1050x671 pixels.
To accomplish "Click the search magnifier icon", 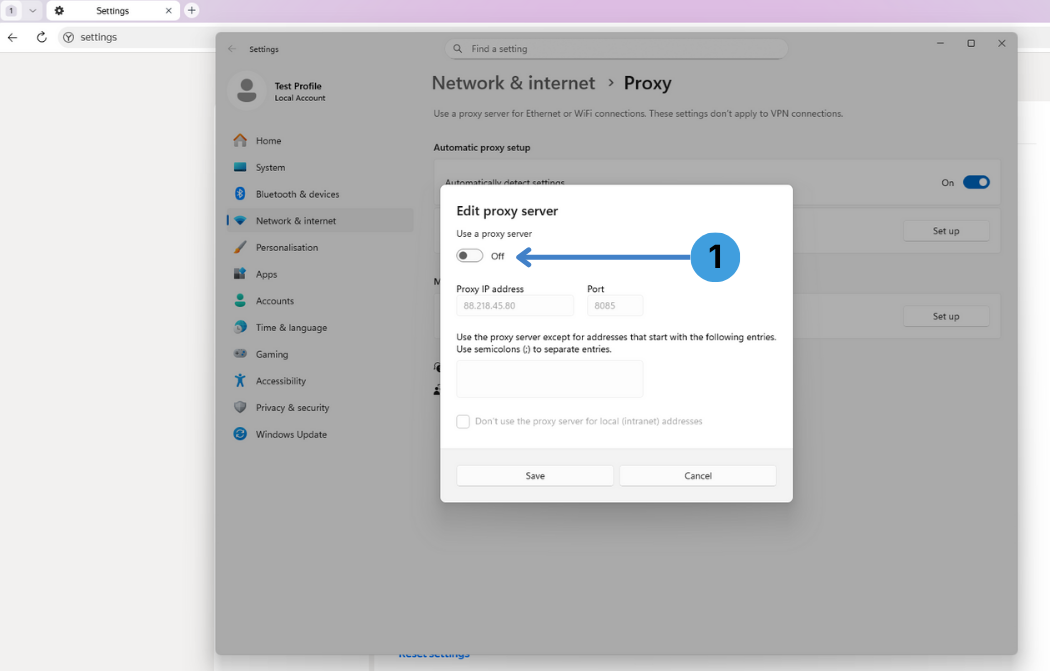I will click(x=458, y=49).
